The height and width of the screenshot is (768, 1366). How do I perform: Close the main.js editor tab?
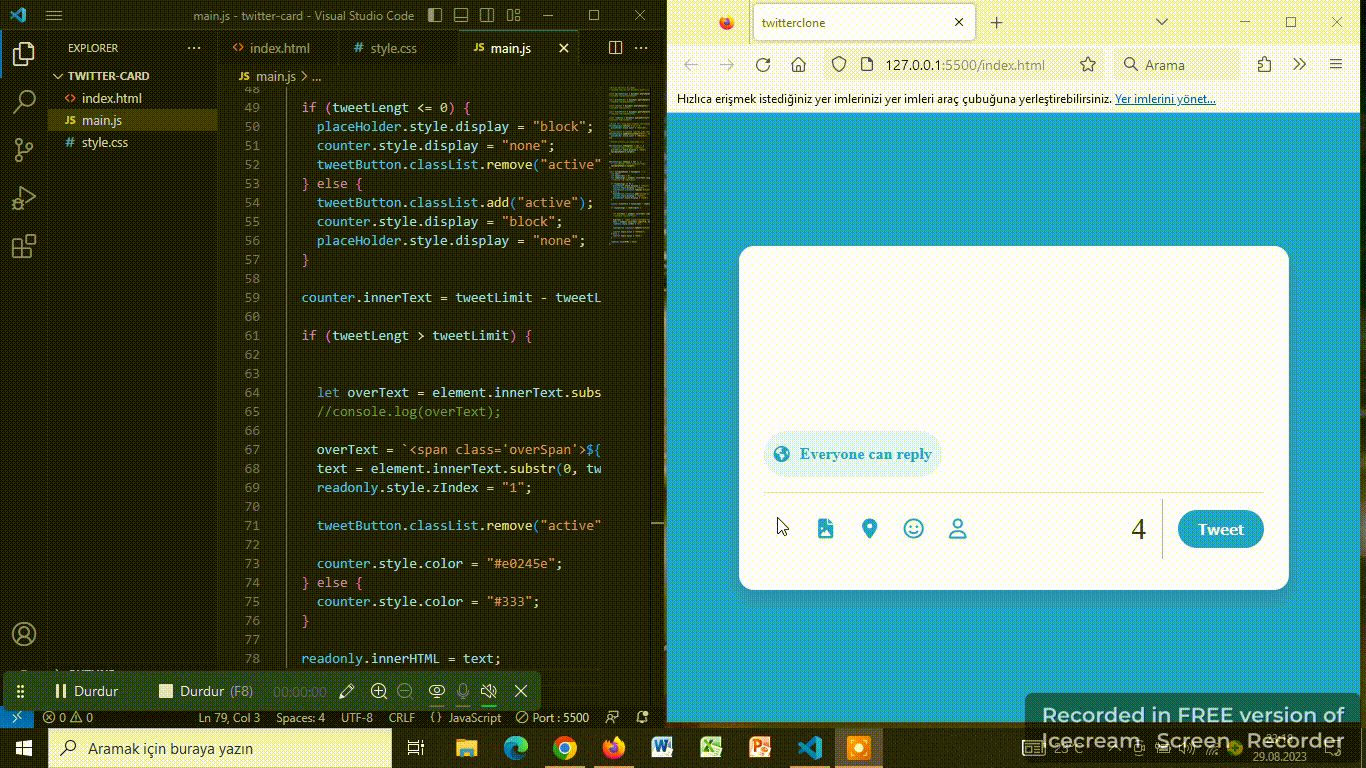pyautogui.click(x=564, y=48)
